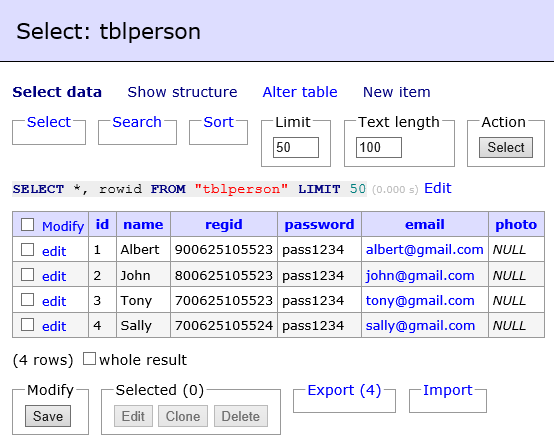
Task: Open the Alter table tab
Action: pos(300,92)
